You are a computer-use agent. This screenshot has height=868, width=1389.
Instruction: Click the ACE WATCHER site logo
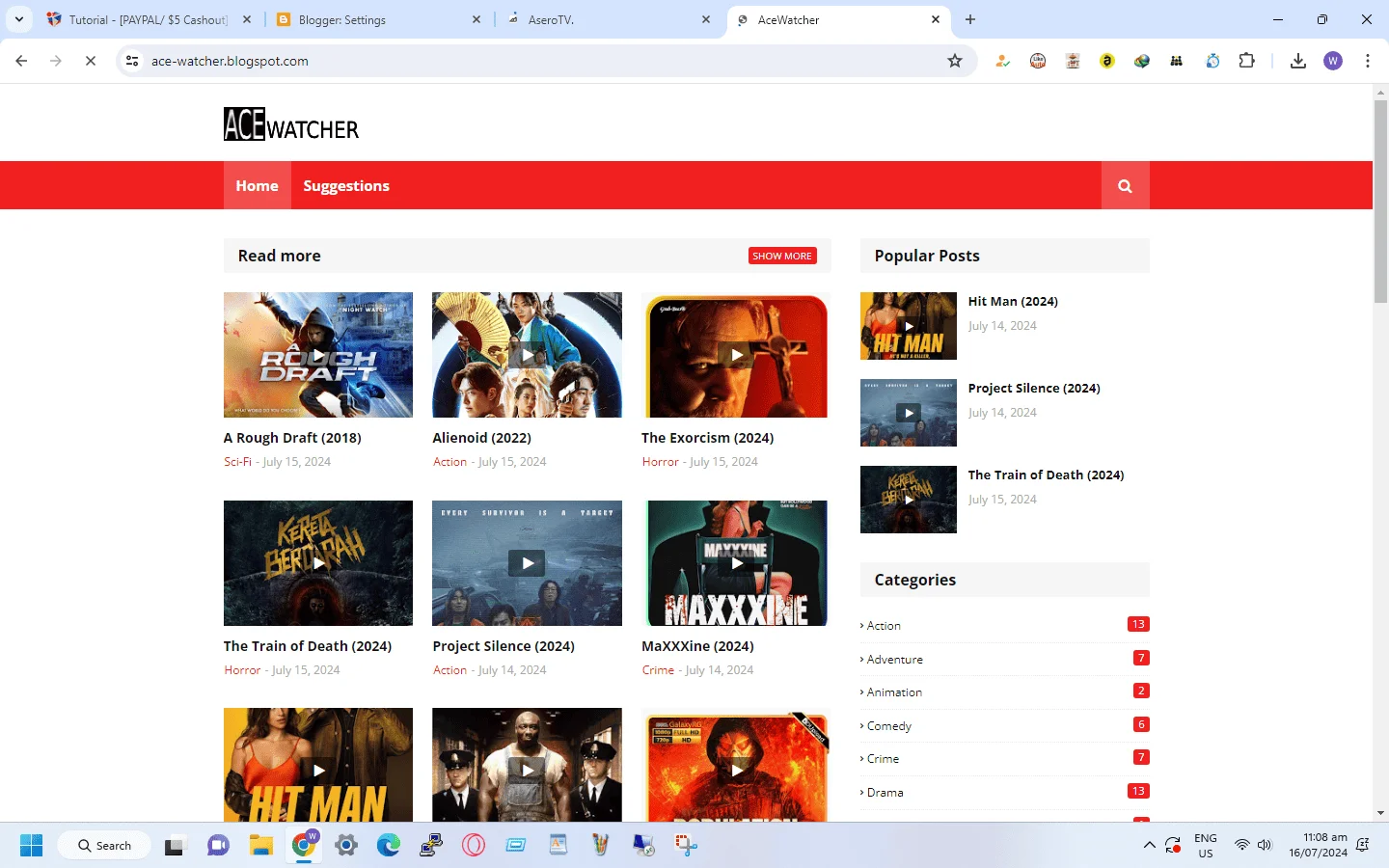tap(291, 124)
